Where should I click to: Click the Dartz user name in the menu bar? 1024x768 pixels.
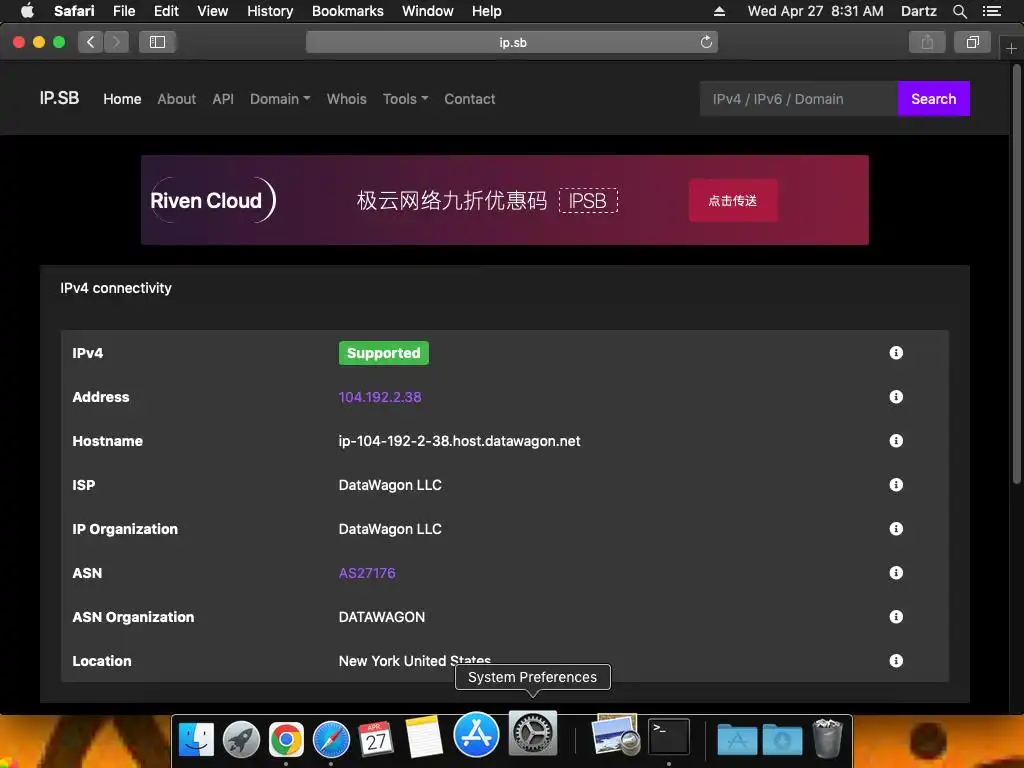918,11
